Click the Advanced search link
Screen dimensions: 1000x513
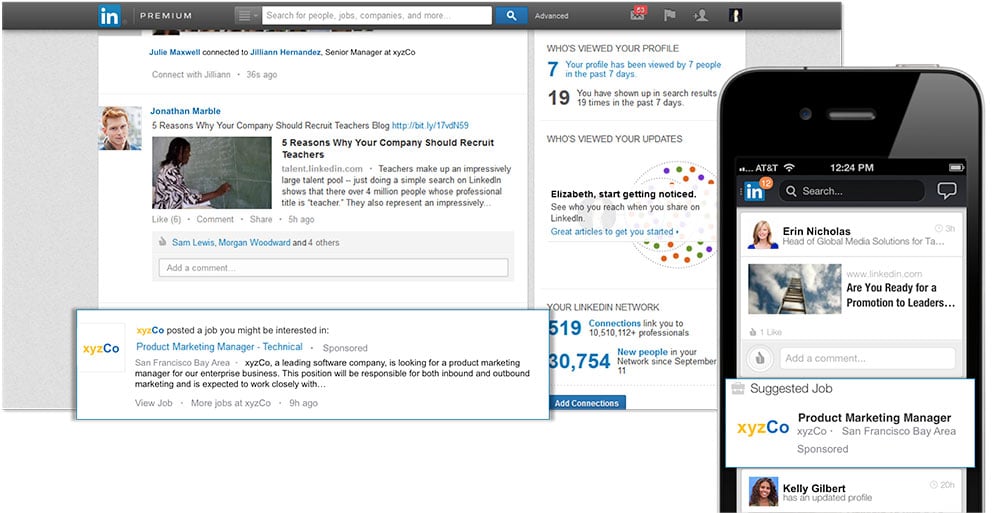pos(551,16)
